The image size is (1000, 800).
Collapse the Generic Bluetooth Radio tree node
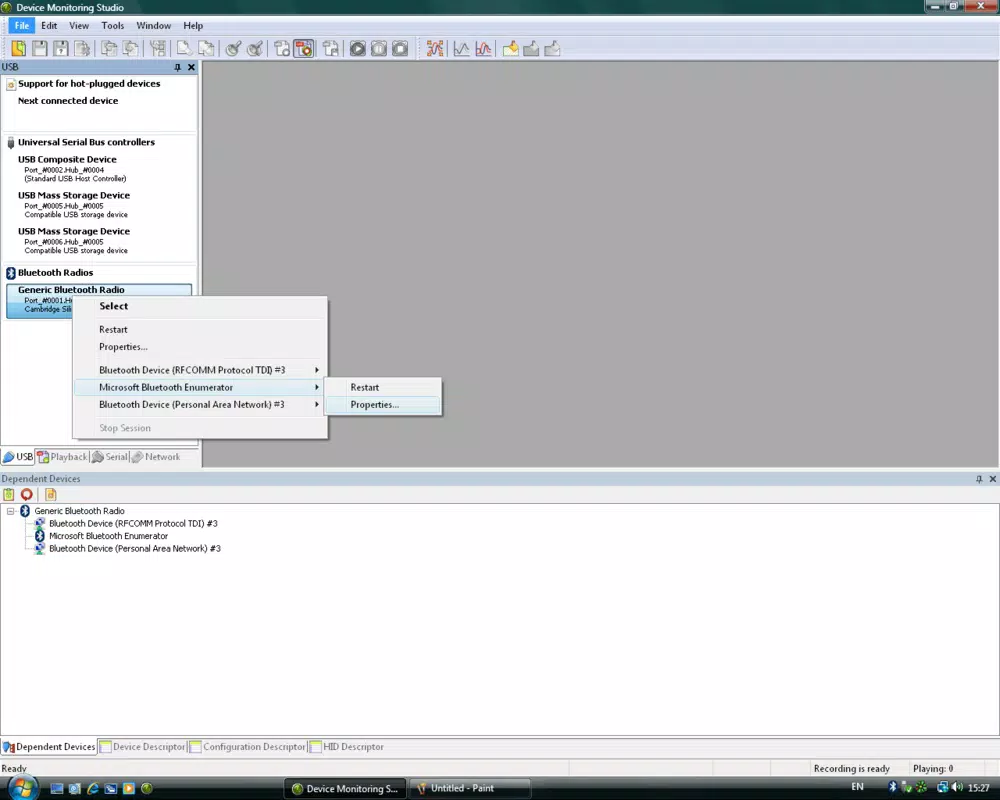[11, 511]
